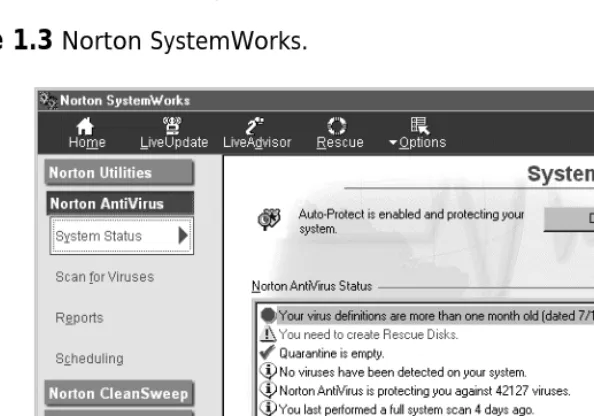Click the 'Norton AntiVirus Status' group label
594x416 pixels.
point(312,286)
